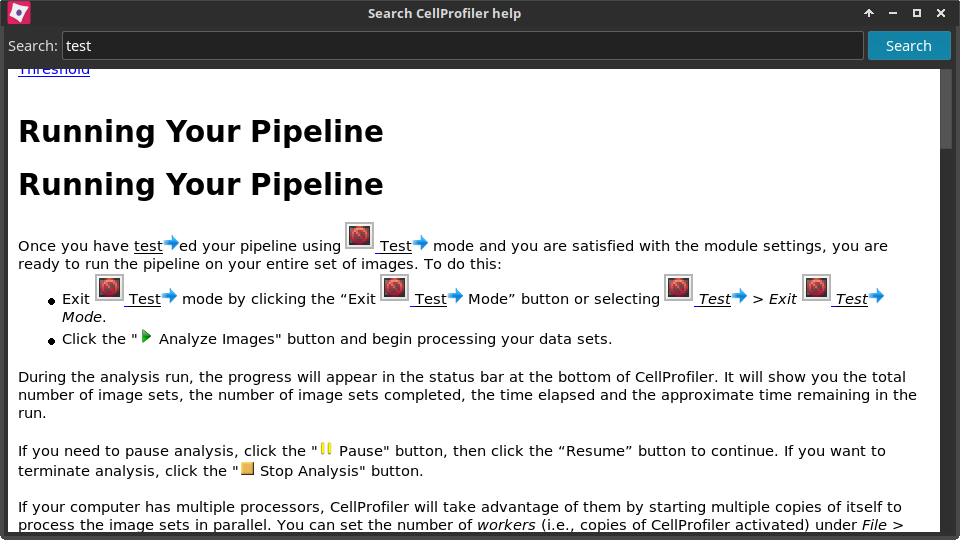Click the blue arrow before 'mode by clicking'
This screenshot has height=540, width=960.
[170, 296]
